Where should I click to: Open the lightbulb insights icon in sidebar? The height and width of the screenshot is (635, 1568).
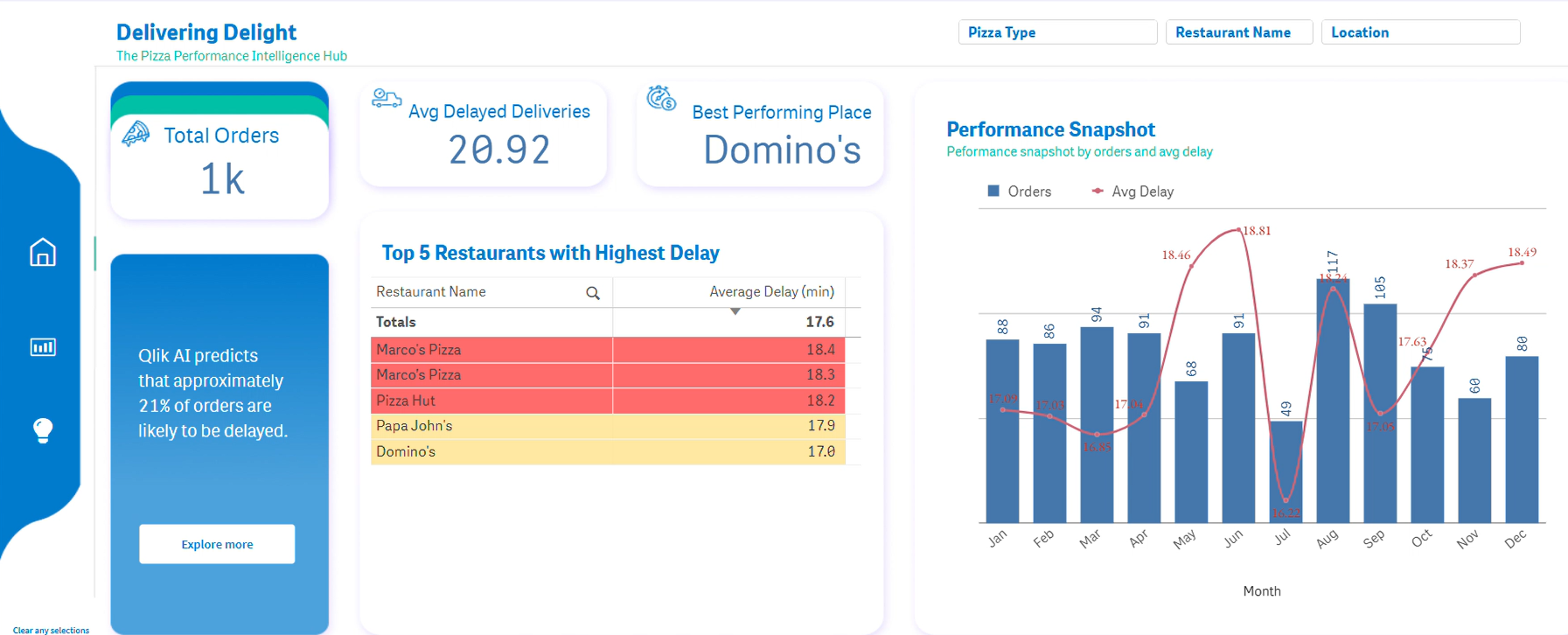pyautogui.click(x=43, y=429)
